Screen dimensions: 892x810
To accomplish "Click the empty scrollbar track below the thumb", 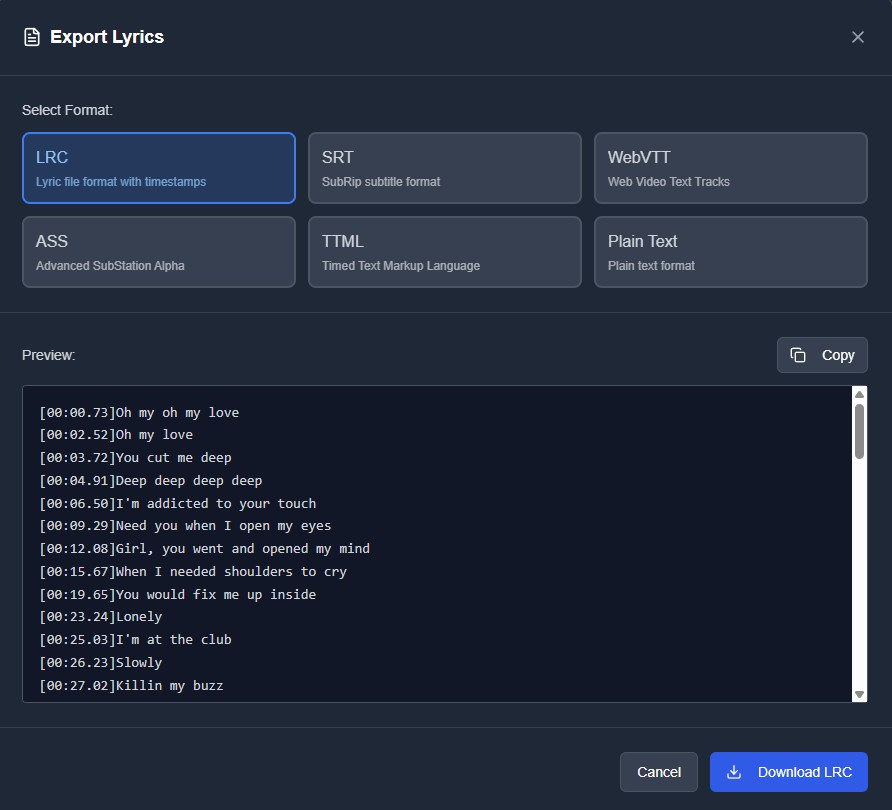I will tap(859, 580).
